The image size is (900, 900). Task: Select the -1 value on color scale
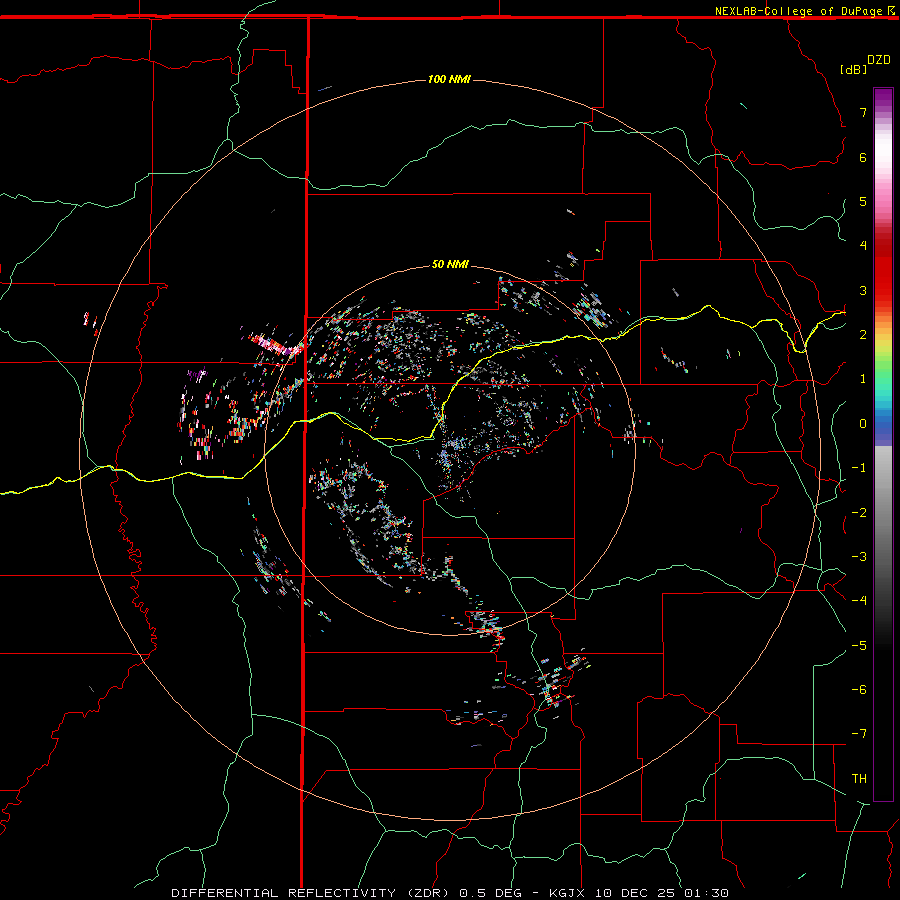(859, 468)
